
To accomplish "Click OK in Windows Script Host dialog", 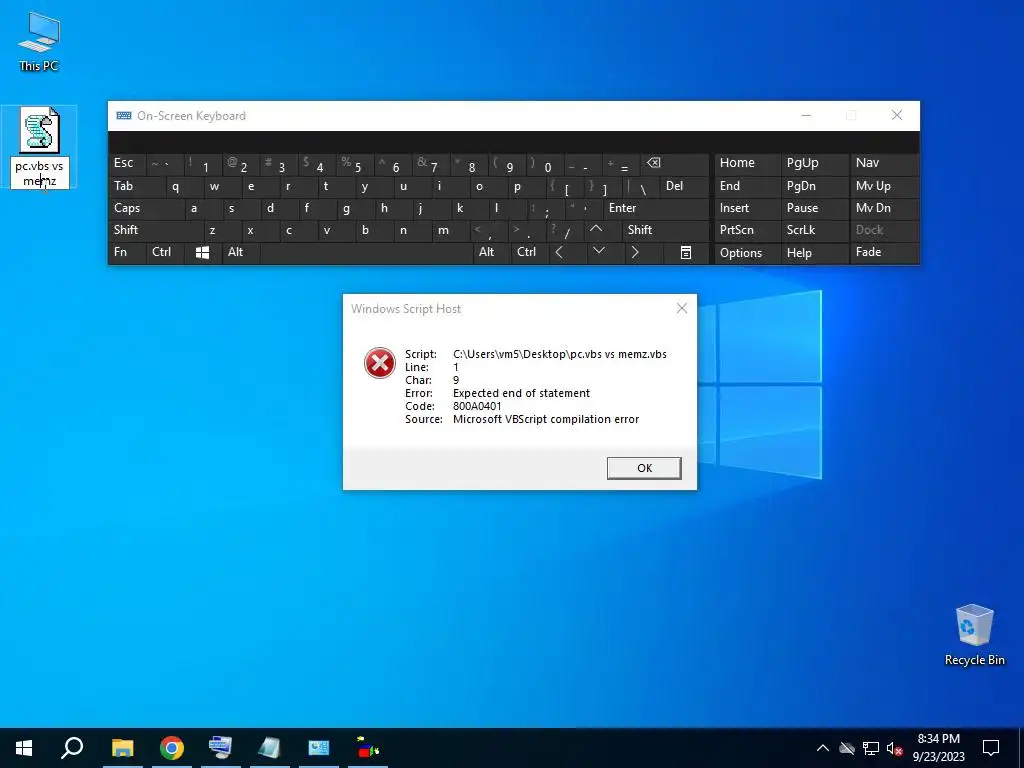I will (x=644, y=468).
